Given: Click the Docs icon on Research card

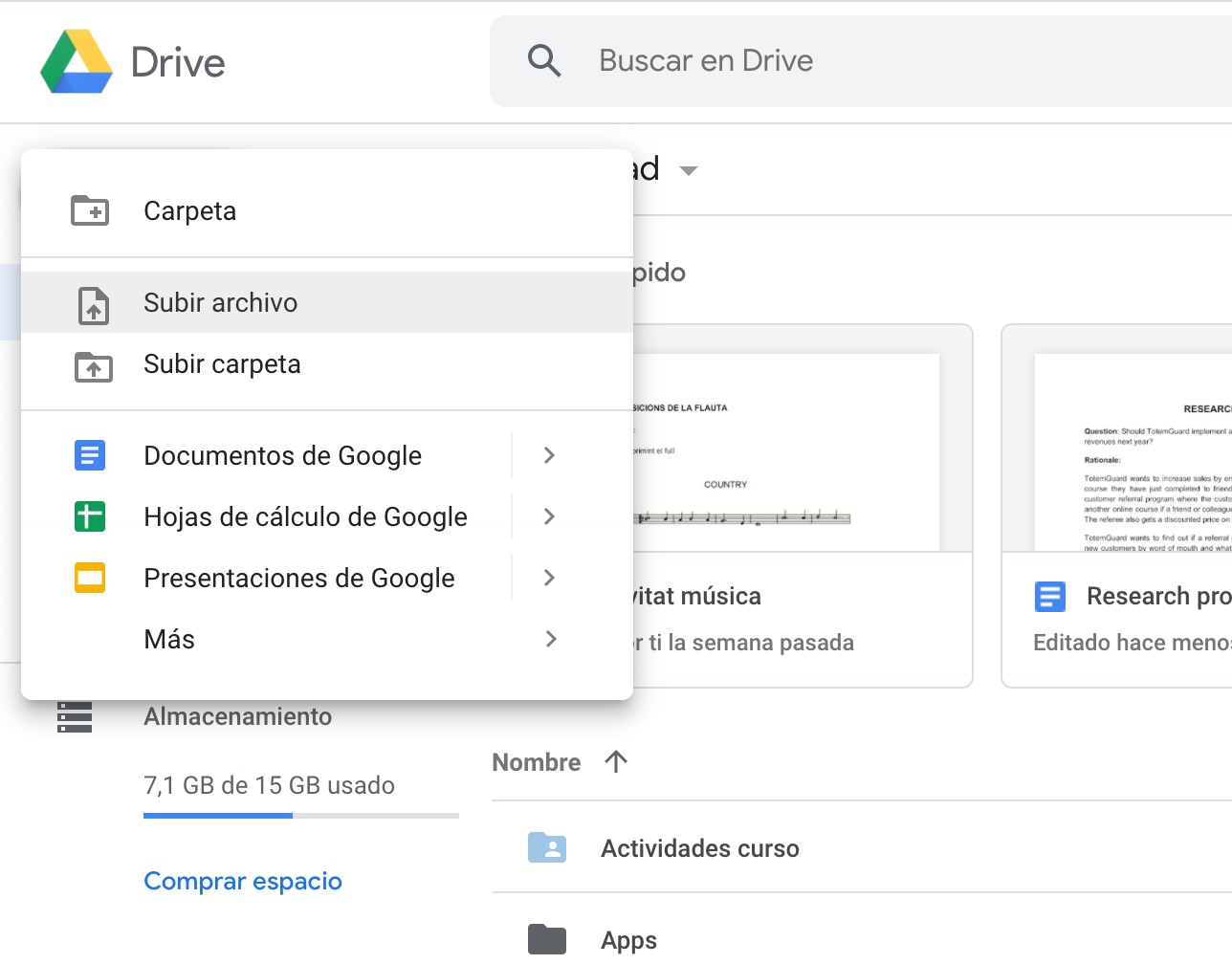Looking at the screenshot, I should click(1049, 597).
